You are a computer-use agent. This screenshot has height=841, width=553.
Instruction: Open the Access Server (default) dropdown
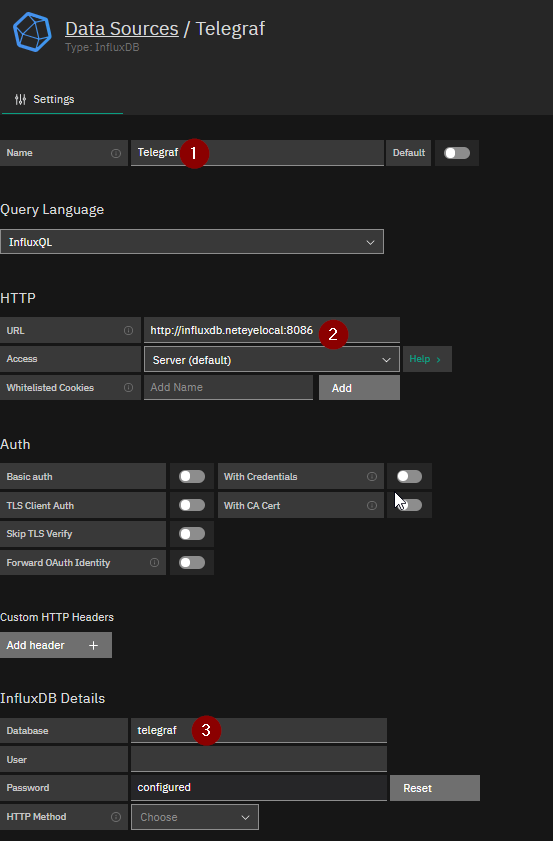272,359
